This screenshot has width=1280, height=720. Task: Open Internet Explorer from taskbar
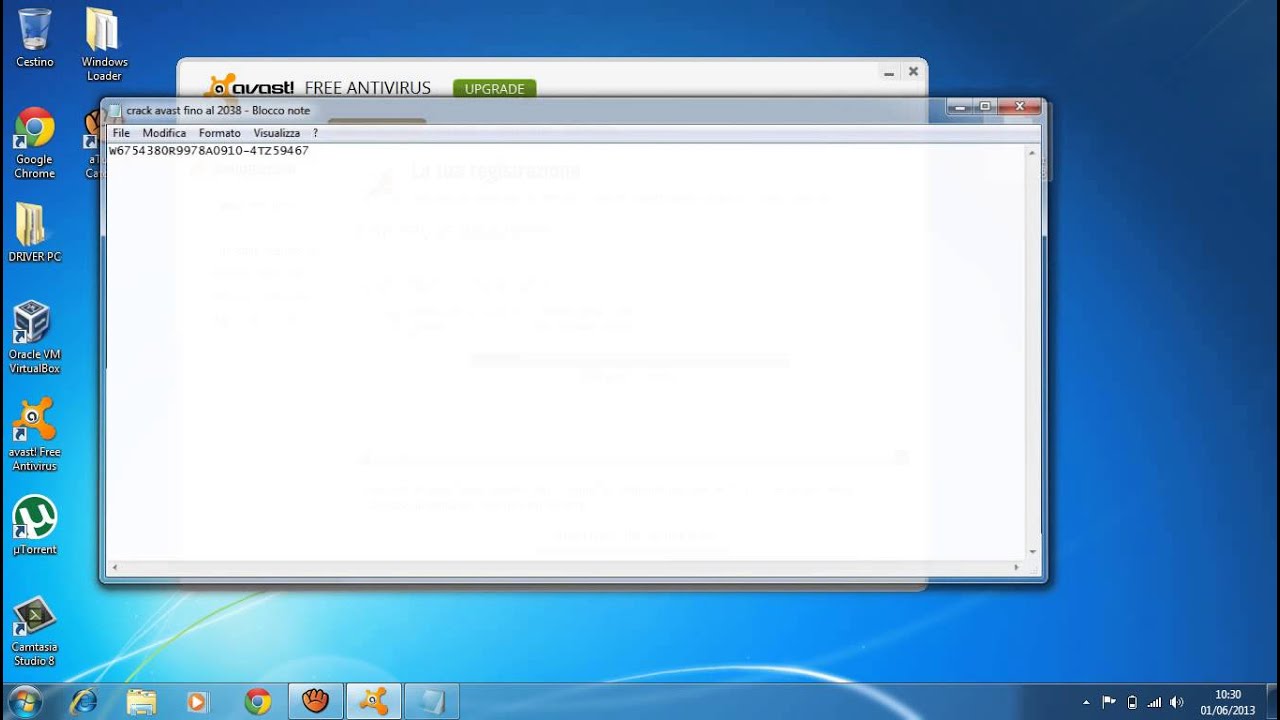(84, 702)
